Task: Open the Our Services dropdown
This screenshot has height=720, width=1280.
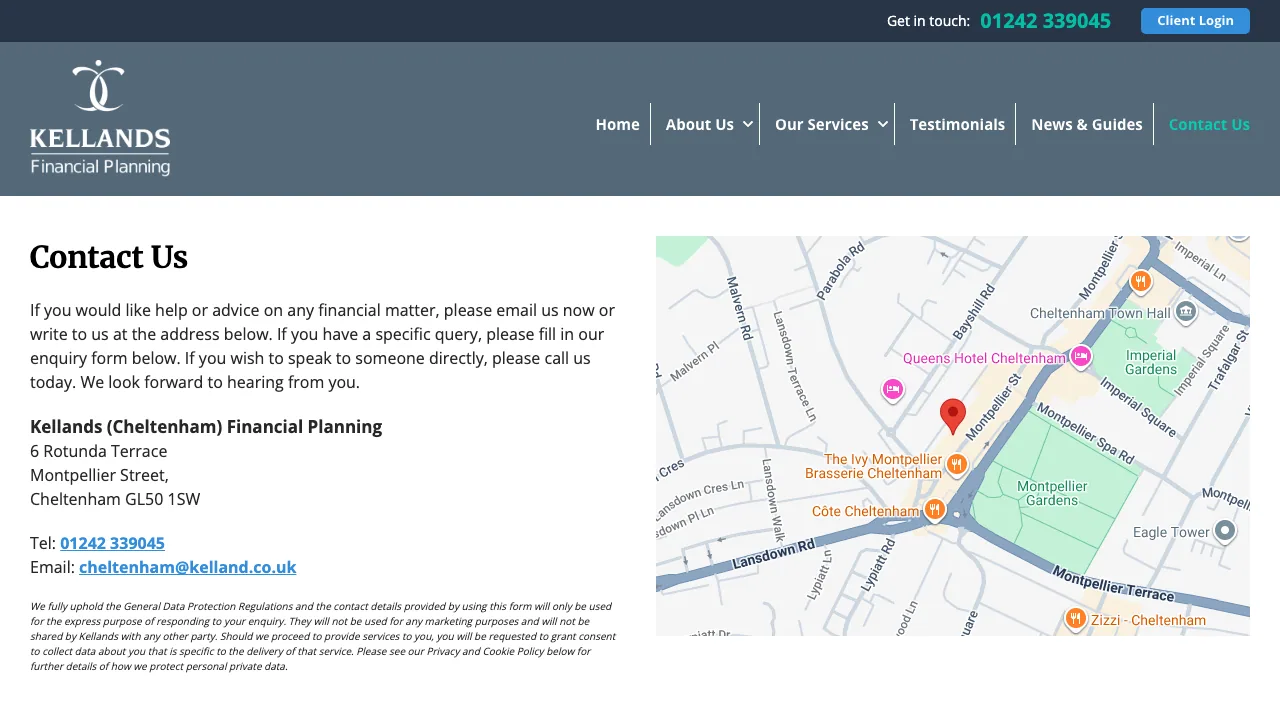Action: click(820, 124)
